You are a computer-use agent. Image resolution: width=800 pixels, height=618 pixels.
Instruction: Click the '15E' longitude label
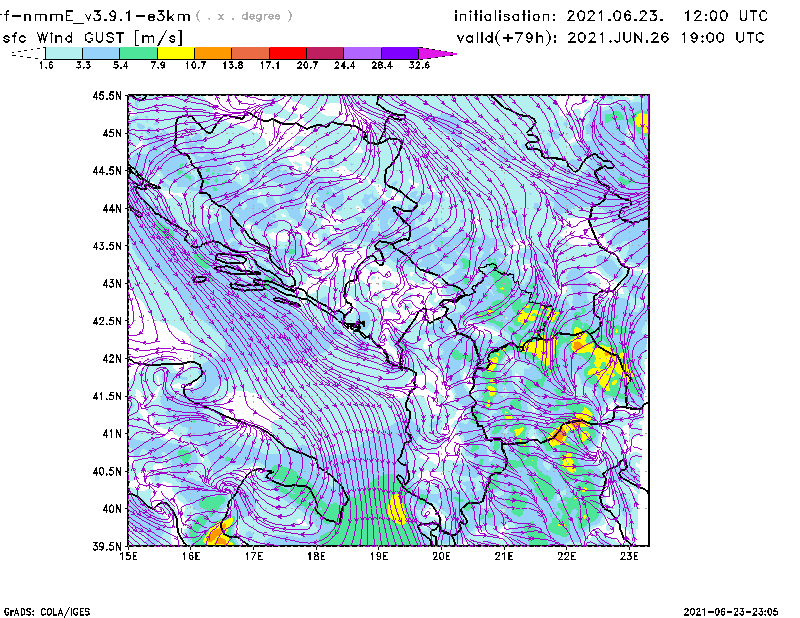(x=128, y=556)
